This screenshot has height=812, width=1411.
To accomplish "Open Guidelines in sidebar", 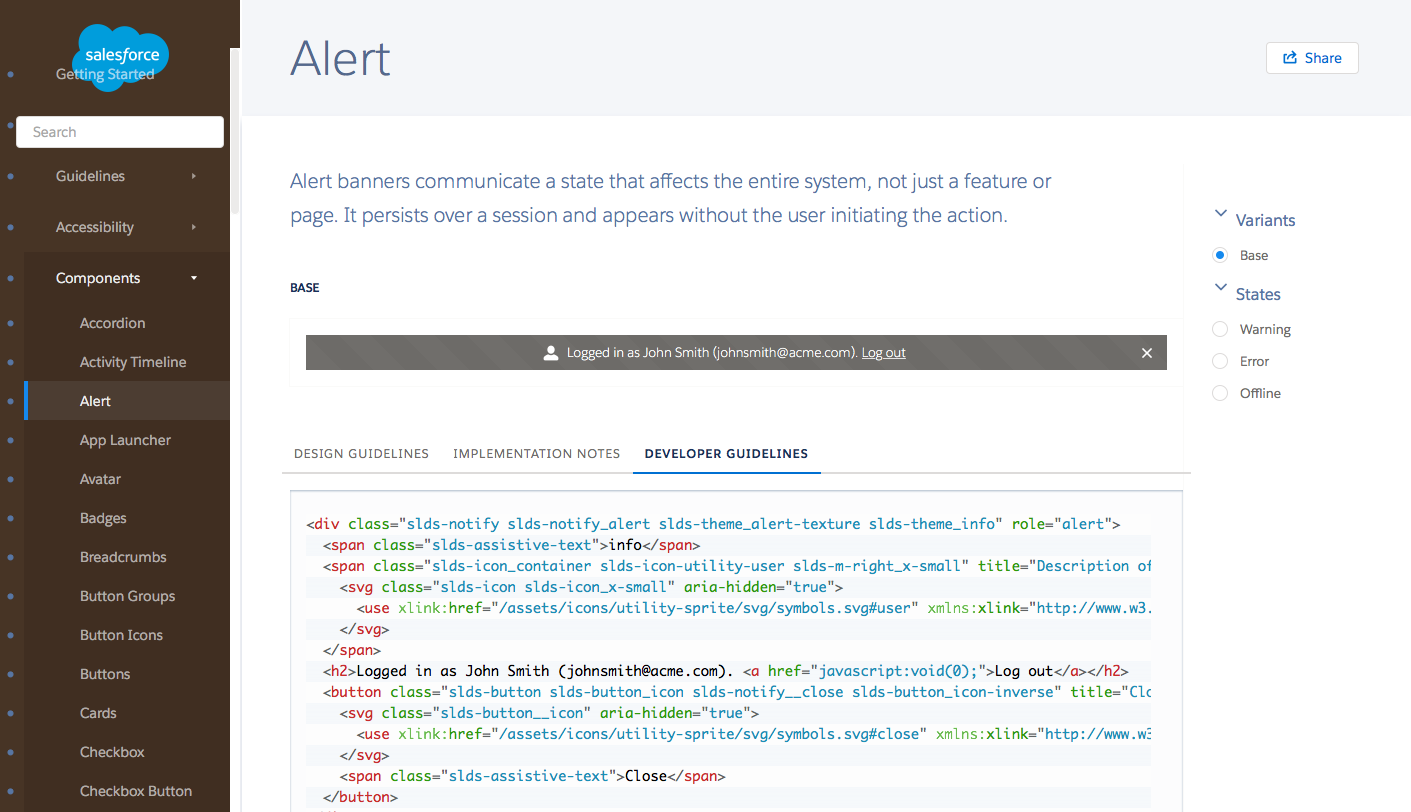I will pyautogui.click(x=90, y=176).
